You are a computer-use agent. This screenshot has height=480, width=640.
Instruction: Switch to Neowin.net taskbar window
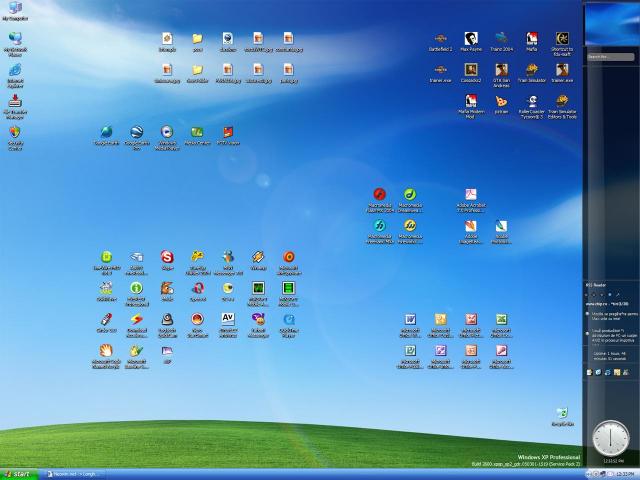point(73,474)
